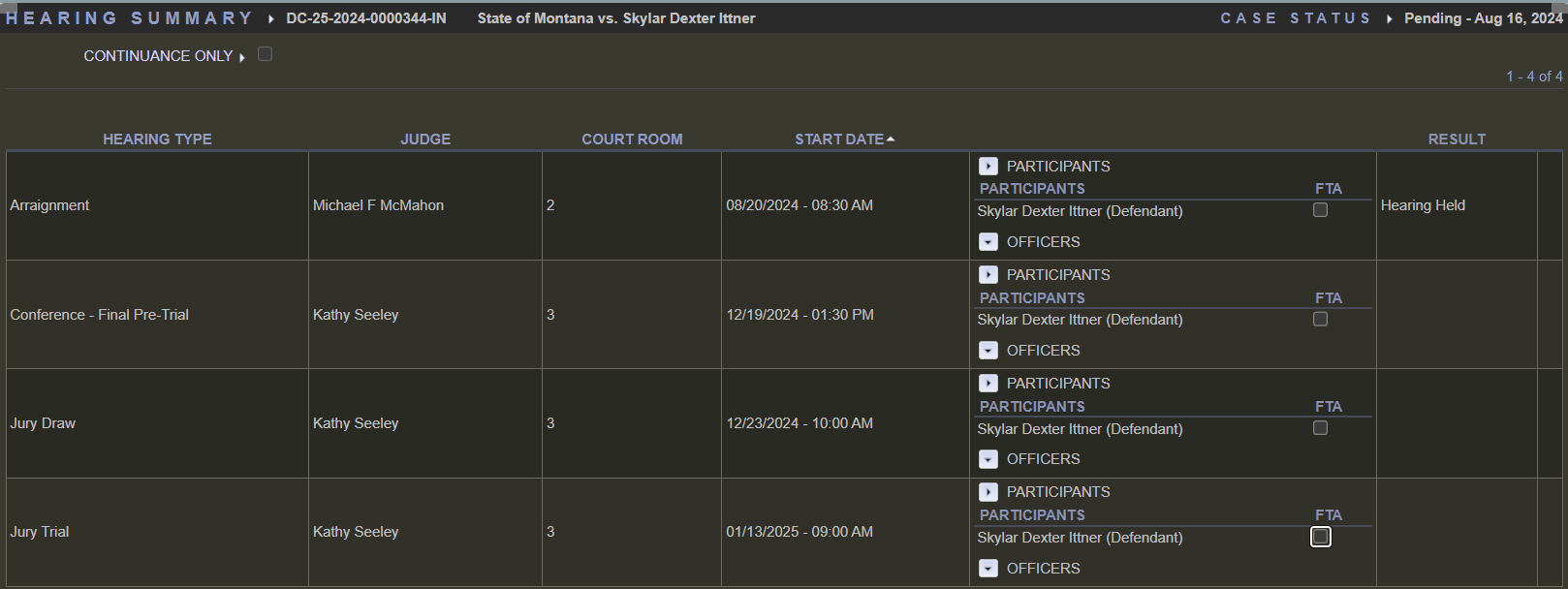Collapse PARTICIPANTS in the Arraignment row
Screen dimensions: 1568x589
(988, 166)
